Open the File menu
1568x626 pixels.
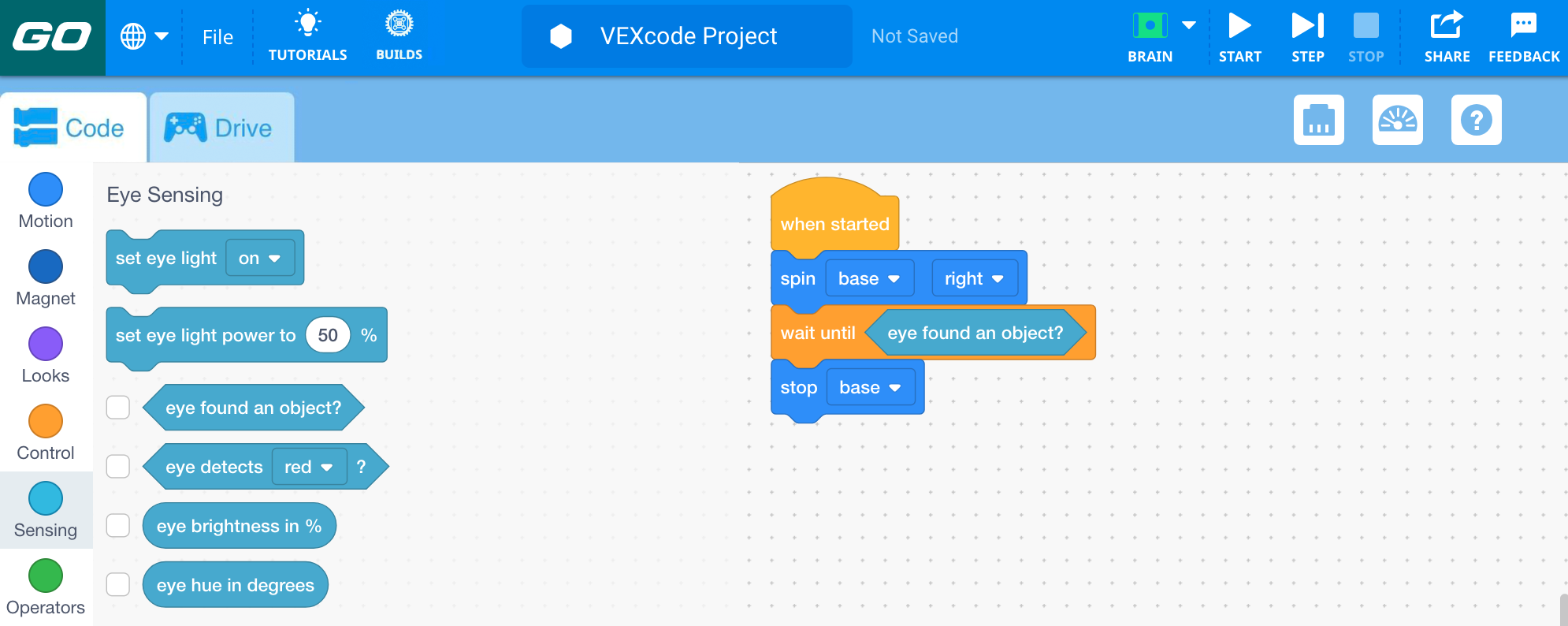coord(217,37)
